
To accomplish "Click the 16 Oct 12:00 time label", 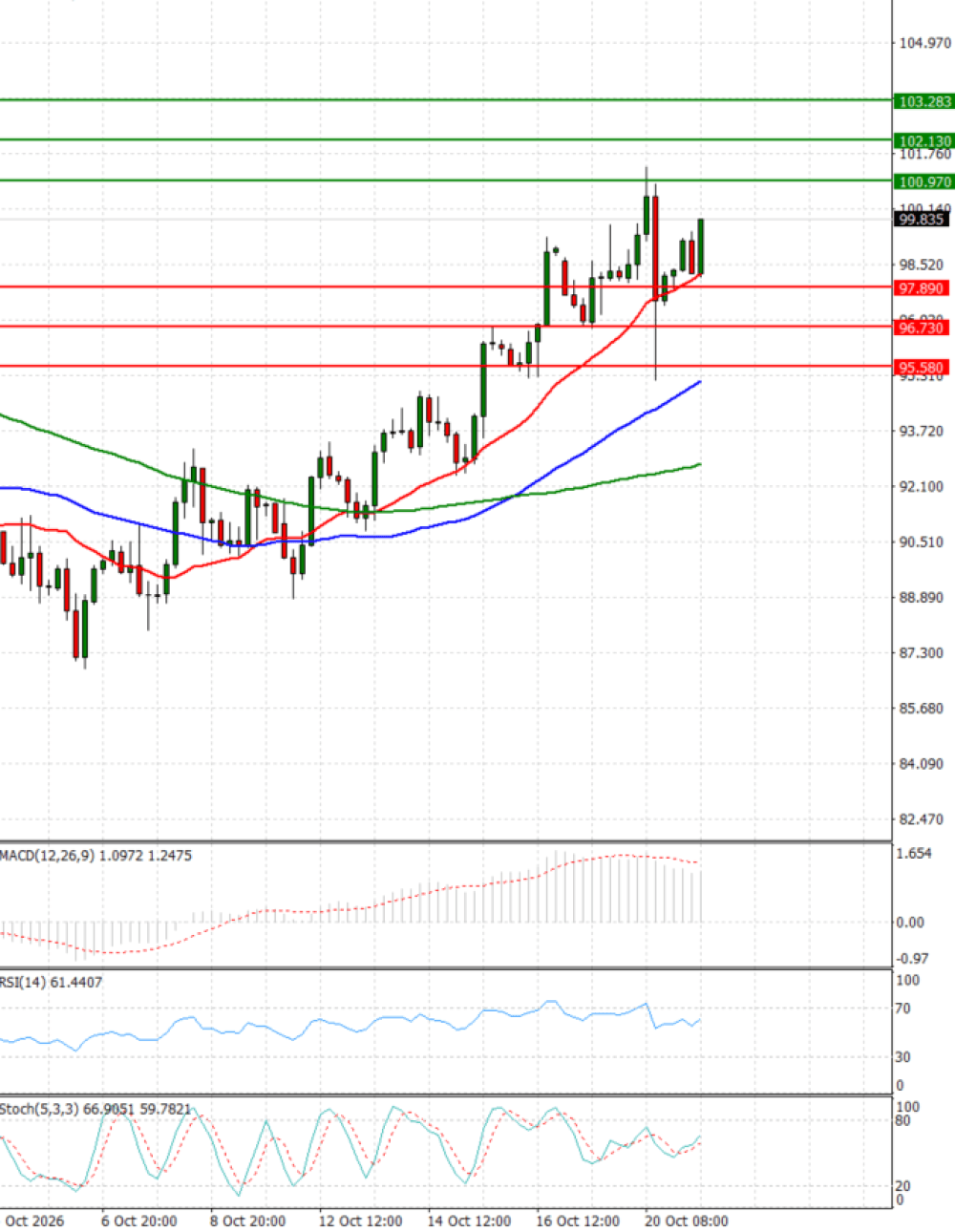I will 578,1221.
